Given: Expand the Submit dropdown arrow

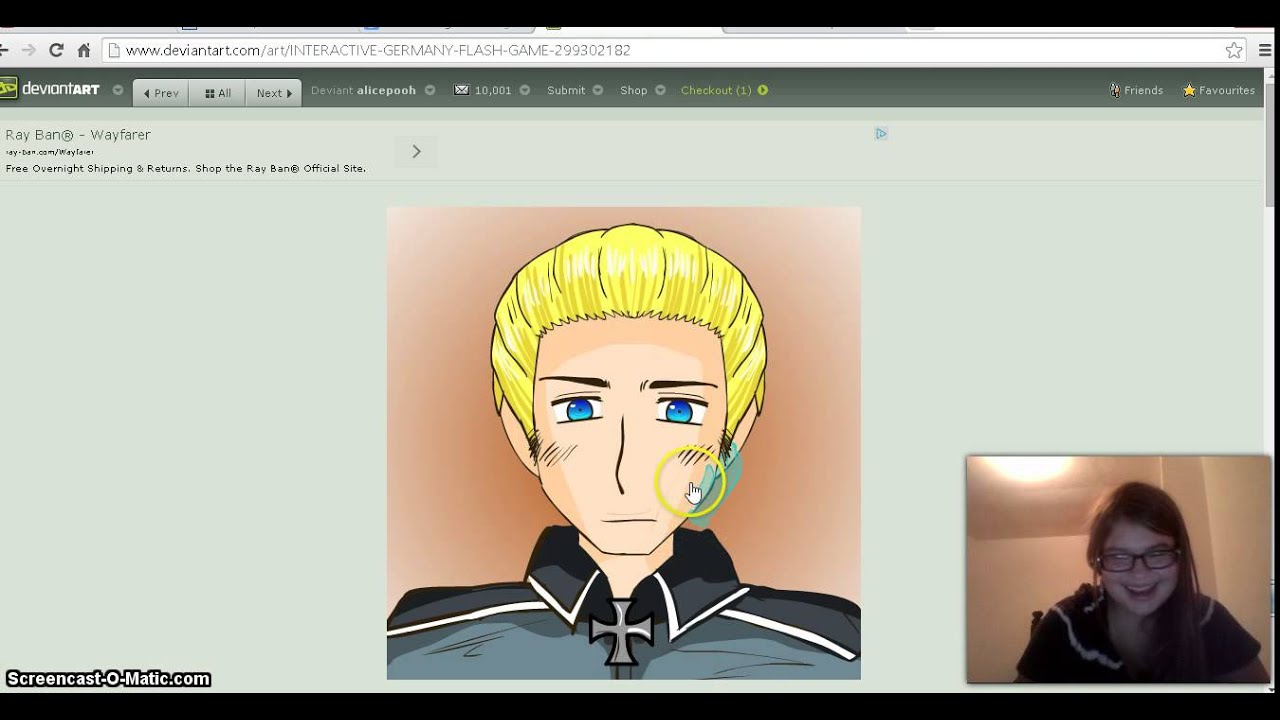Looking at the screenshot, I should pos(598,90).
